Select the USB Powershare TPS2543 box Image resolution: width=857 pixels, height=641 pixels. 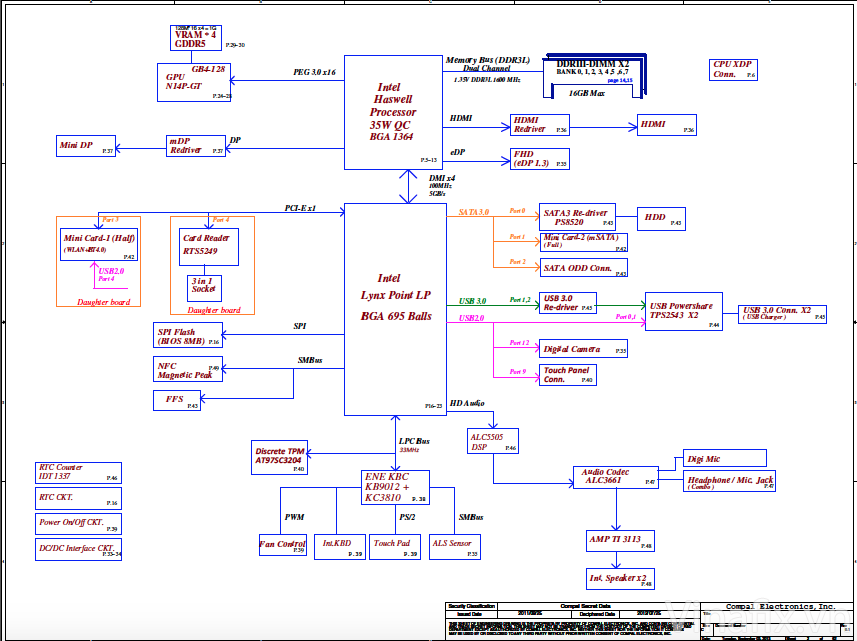pos(684,311)
